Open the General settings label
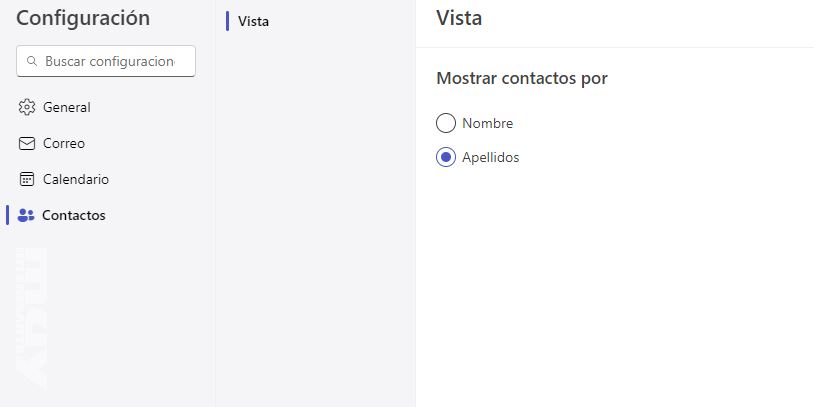Screen dimensions: 814x407 (x=67, y=107)
